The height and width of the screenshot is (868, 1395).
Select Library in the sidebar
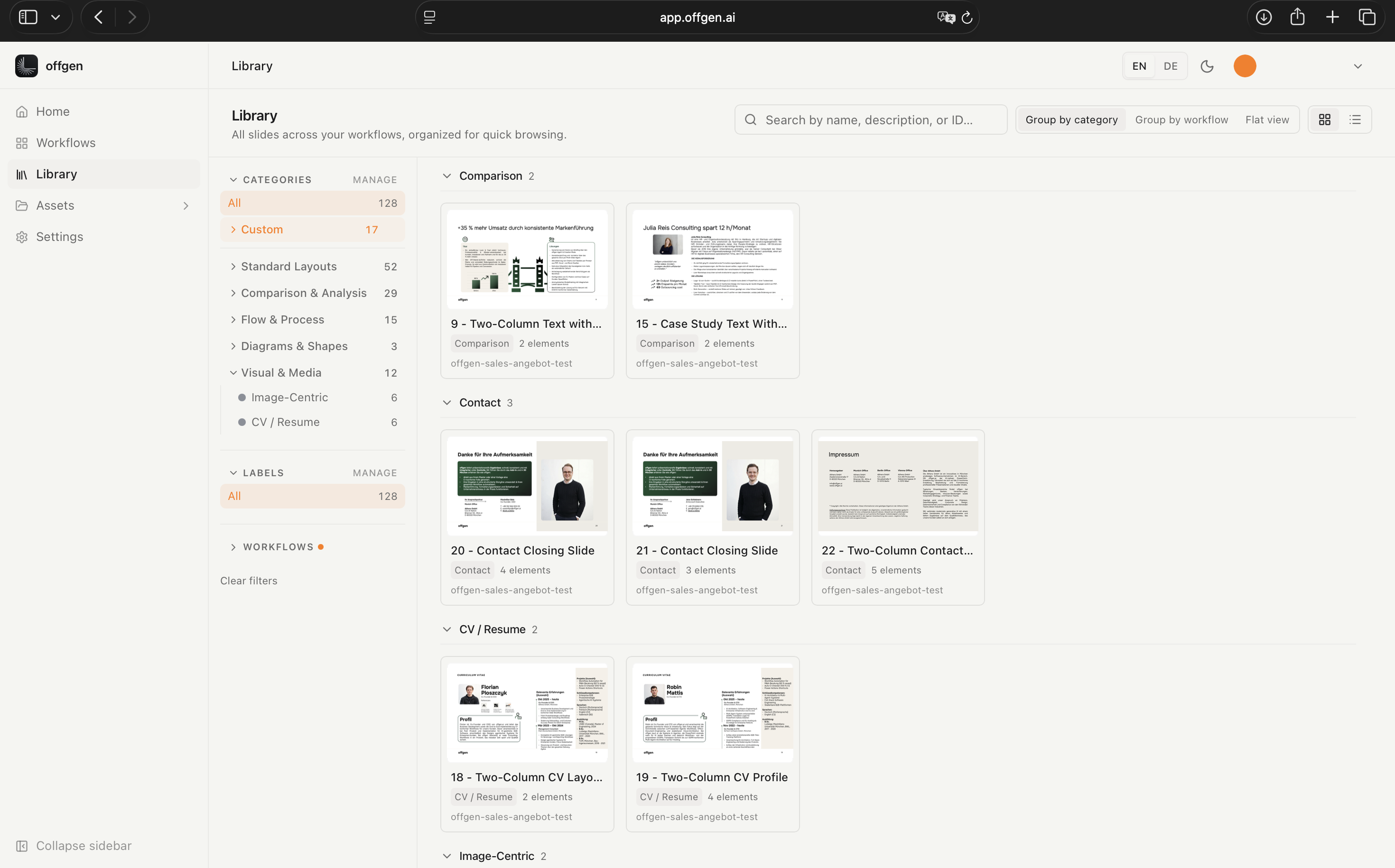point(103,174)
